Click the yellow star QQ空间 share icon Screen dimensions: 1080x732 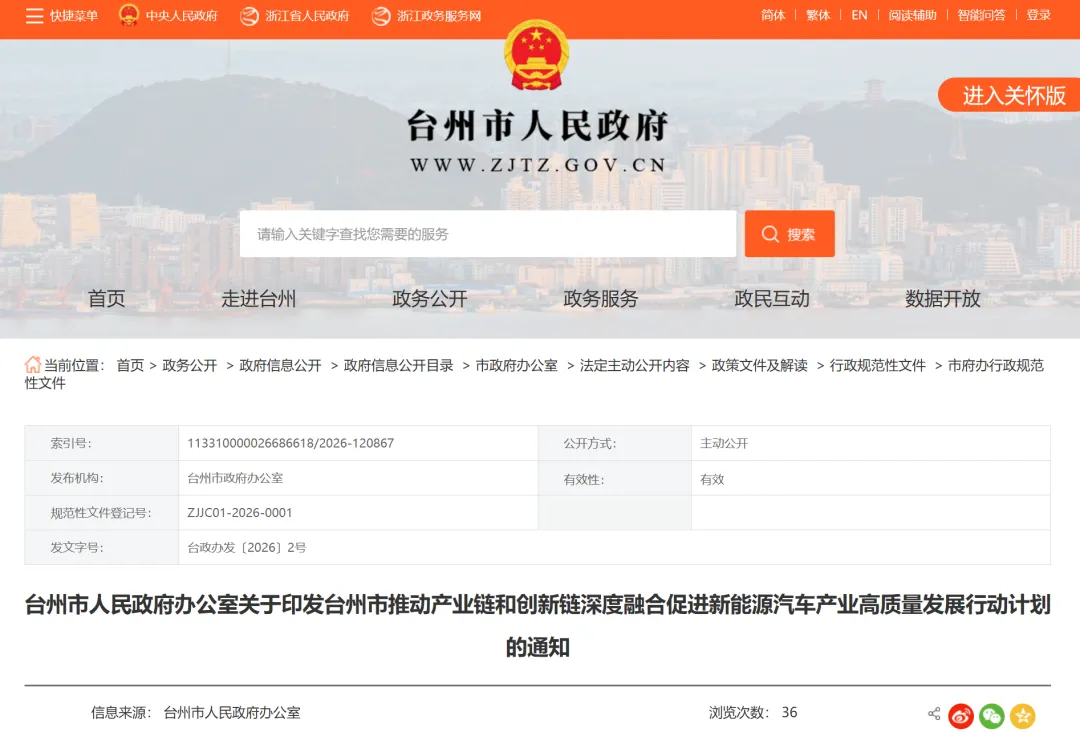pos(1022,715)
